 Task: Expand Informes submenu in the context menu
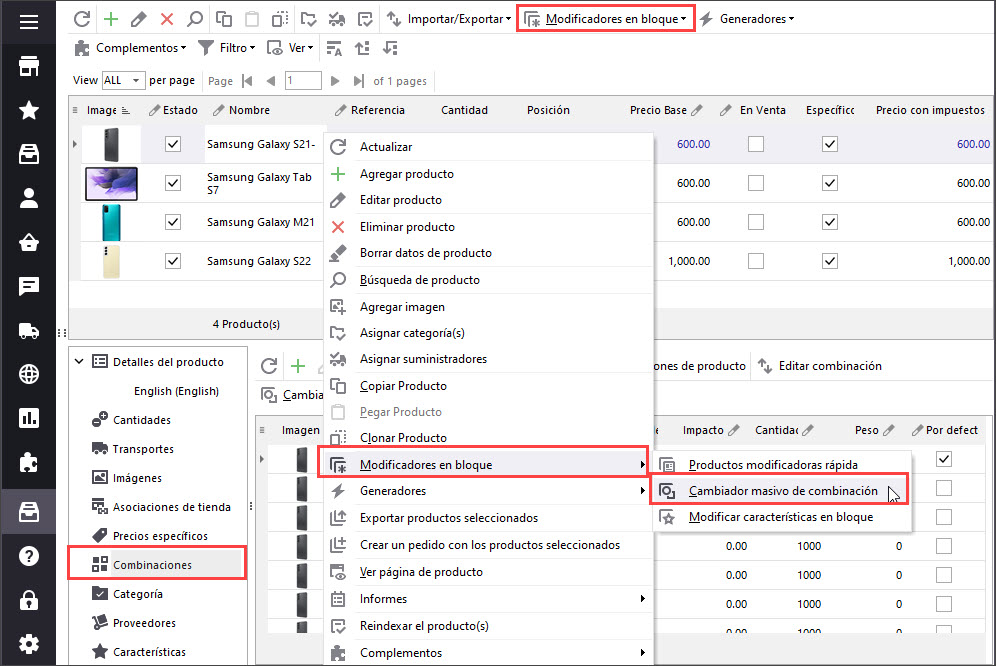pyautogui.click(x=488, y=599)
